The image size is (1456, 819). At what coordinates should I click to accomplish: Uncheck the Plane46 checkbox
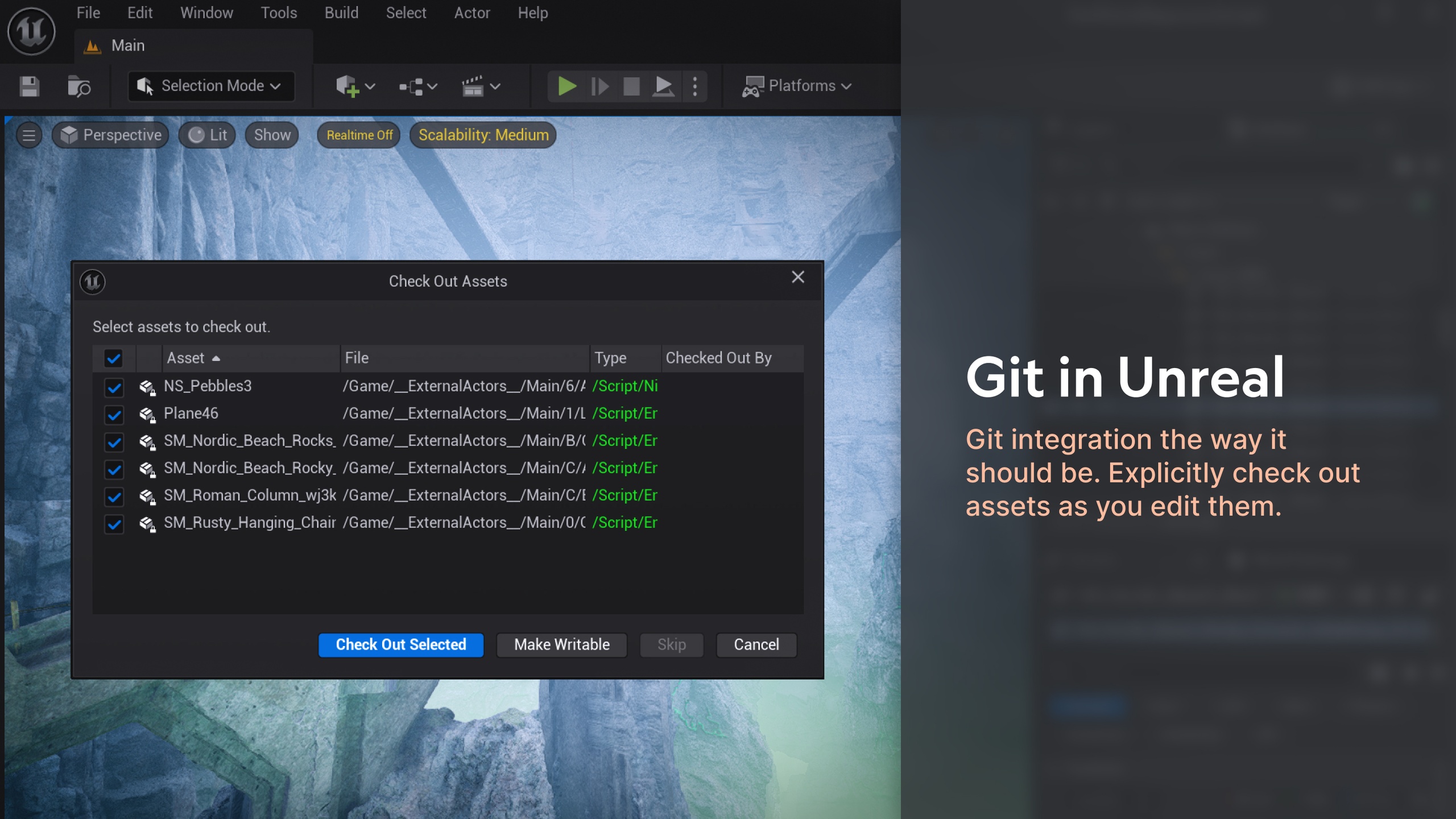click(114, 415)
